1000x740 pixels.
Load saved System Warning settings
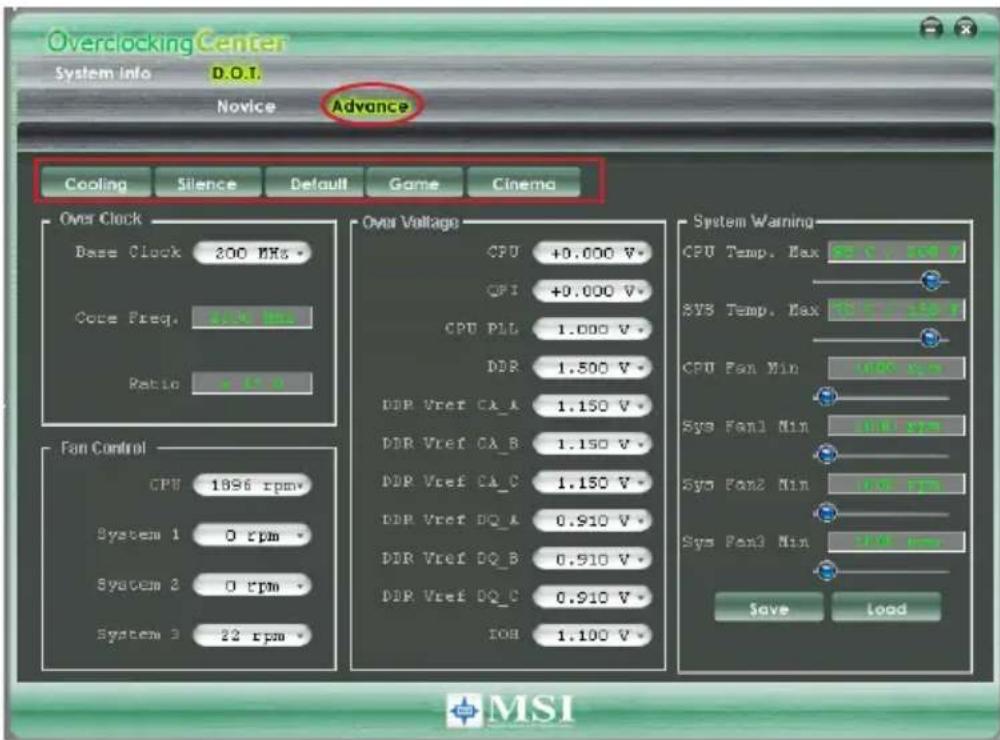tap(886, 607)
